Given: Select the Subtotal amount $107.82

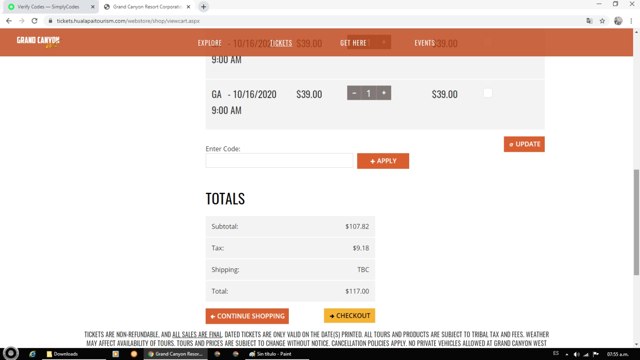Looking at the screenshot, I should tap(357, 227).
